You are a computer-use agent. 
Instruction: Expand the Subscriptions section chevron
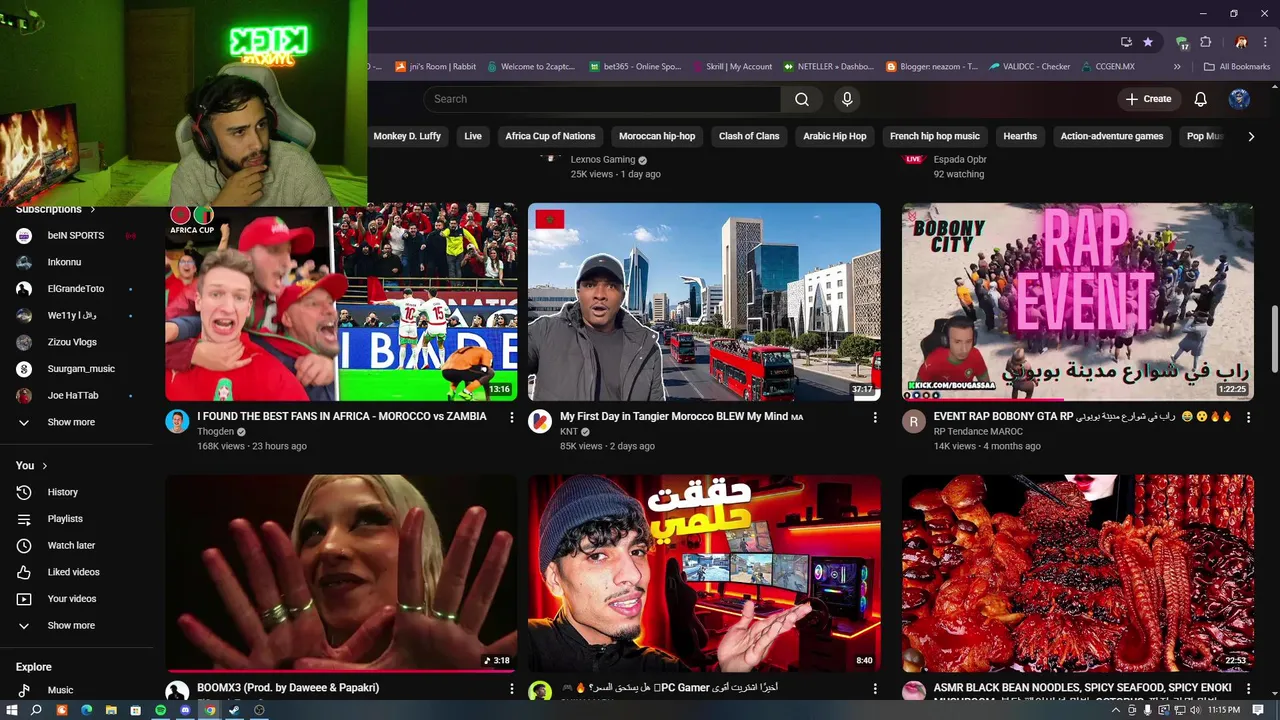coord(93,209)
